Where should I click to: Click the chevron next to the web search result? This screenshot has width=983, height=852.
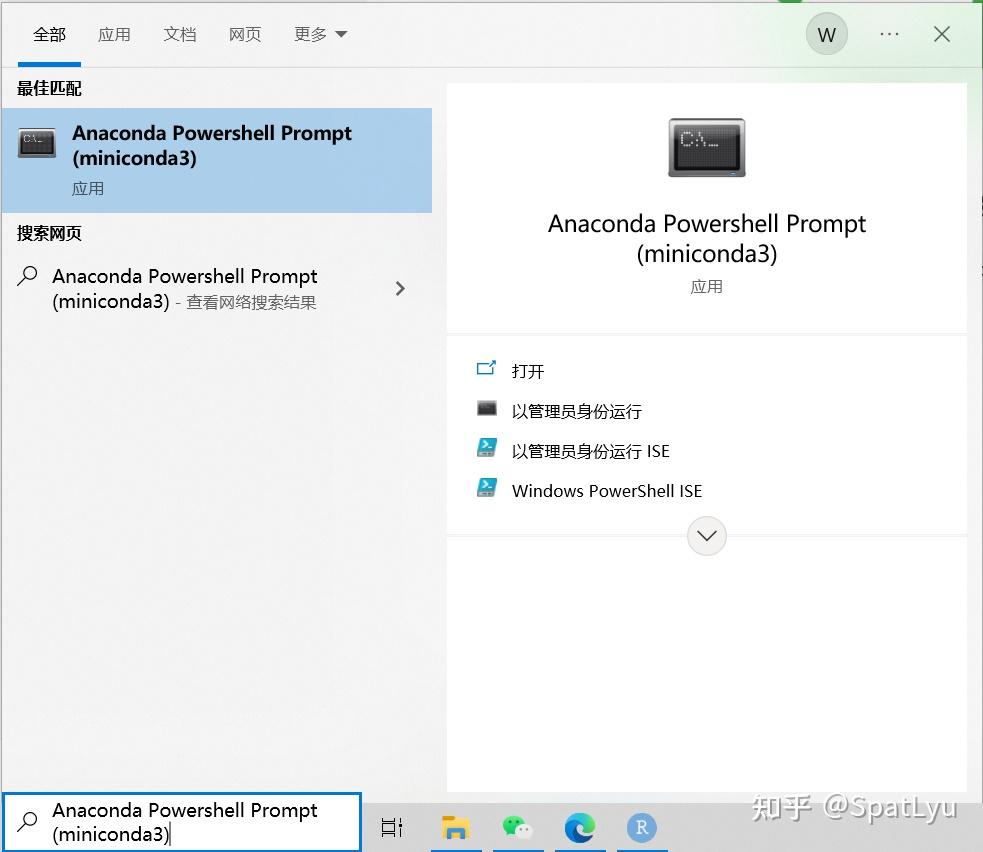coord(400,288)
